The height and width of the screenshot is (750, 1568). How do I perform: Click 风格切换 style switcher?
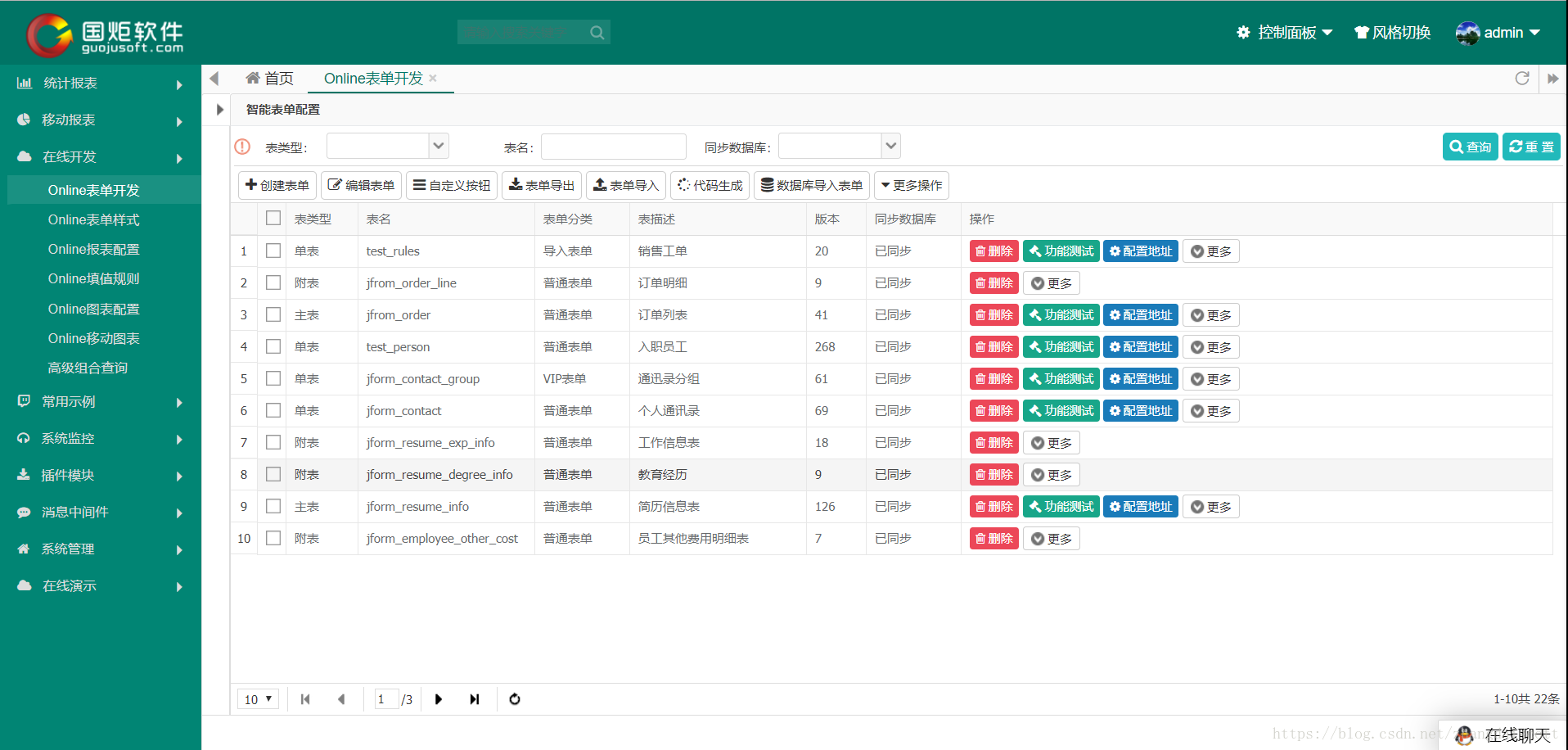[x=1392, y=33]
